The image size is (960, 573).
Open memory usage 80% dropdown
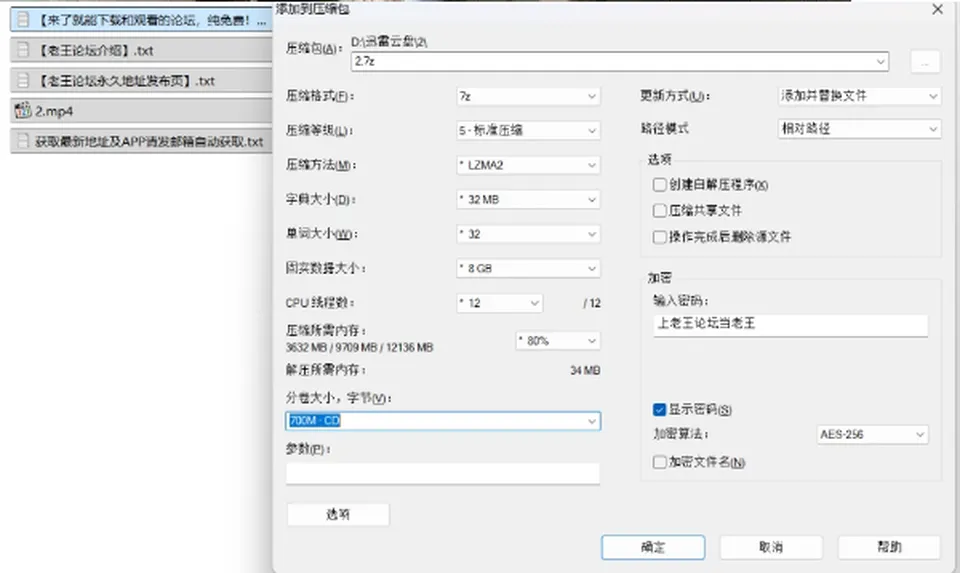(558, 340)
